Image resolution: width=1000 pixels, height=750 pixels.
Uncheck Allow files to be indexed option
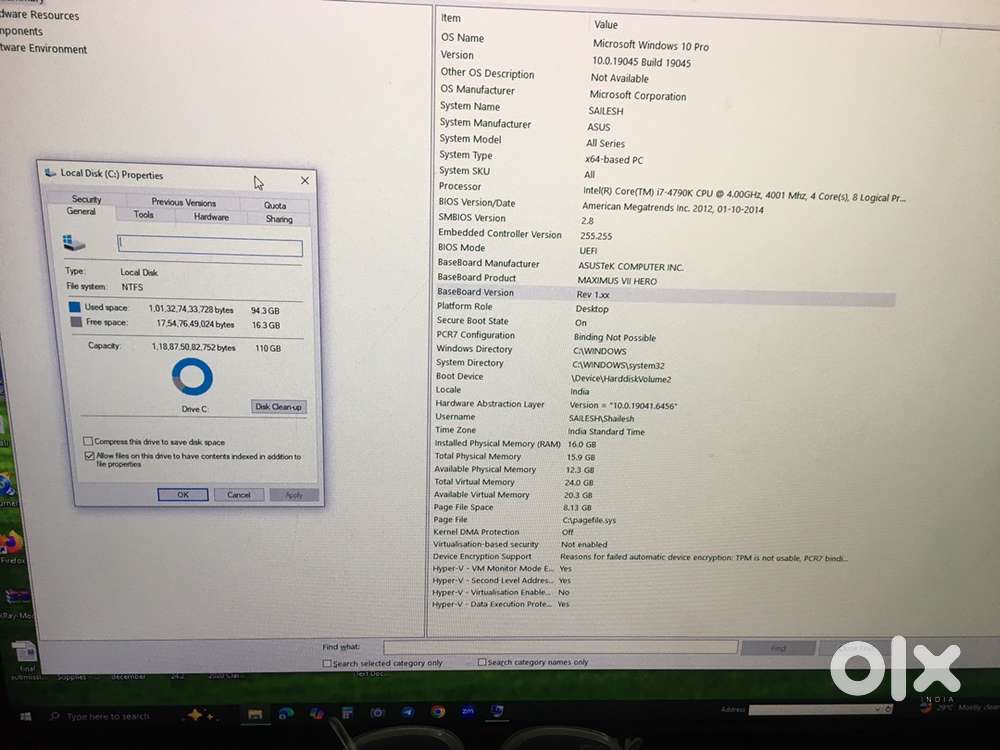tap(89, 456)
